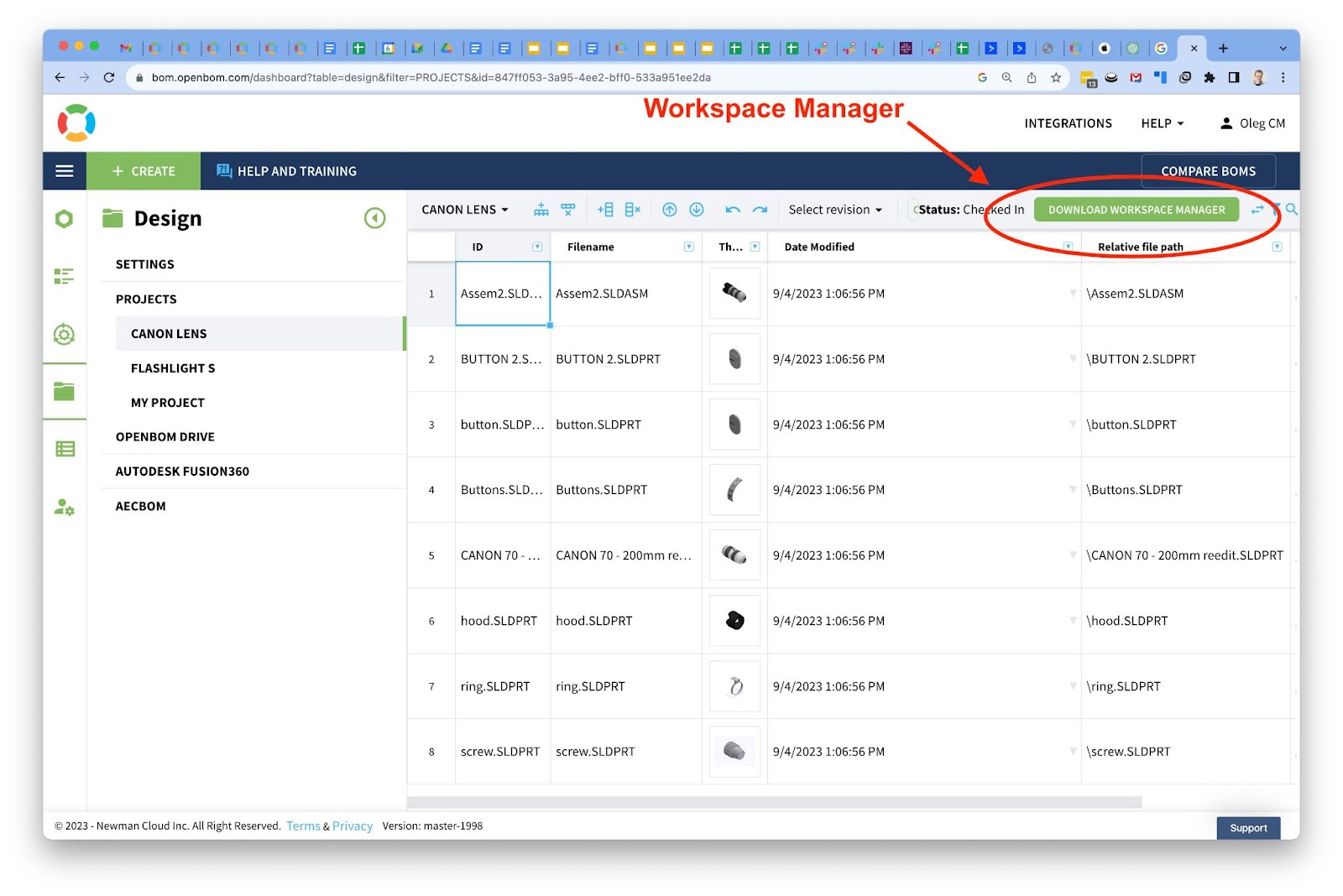Click the Support button
The width and height of the screenshot is (1343, 896).
[x=1248, y=828]
